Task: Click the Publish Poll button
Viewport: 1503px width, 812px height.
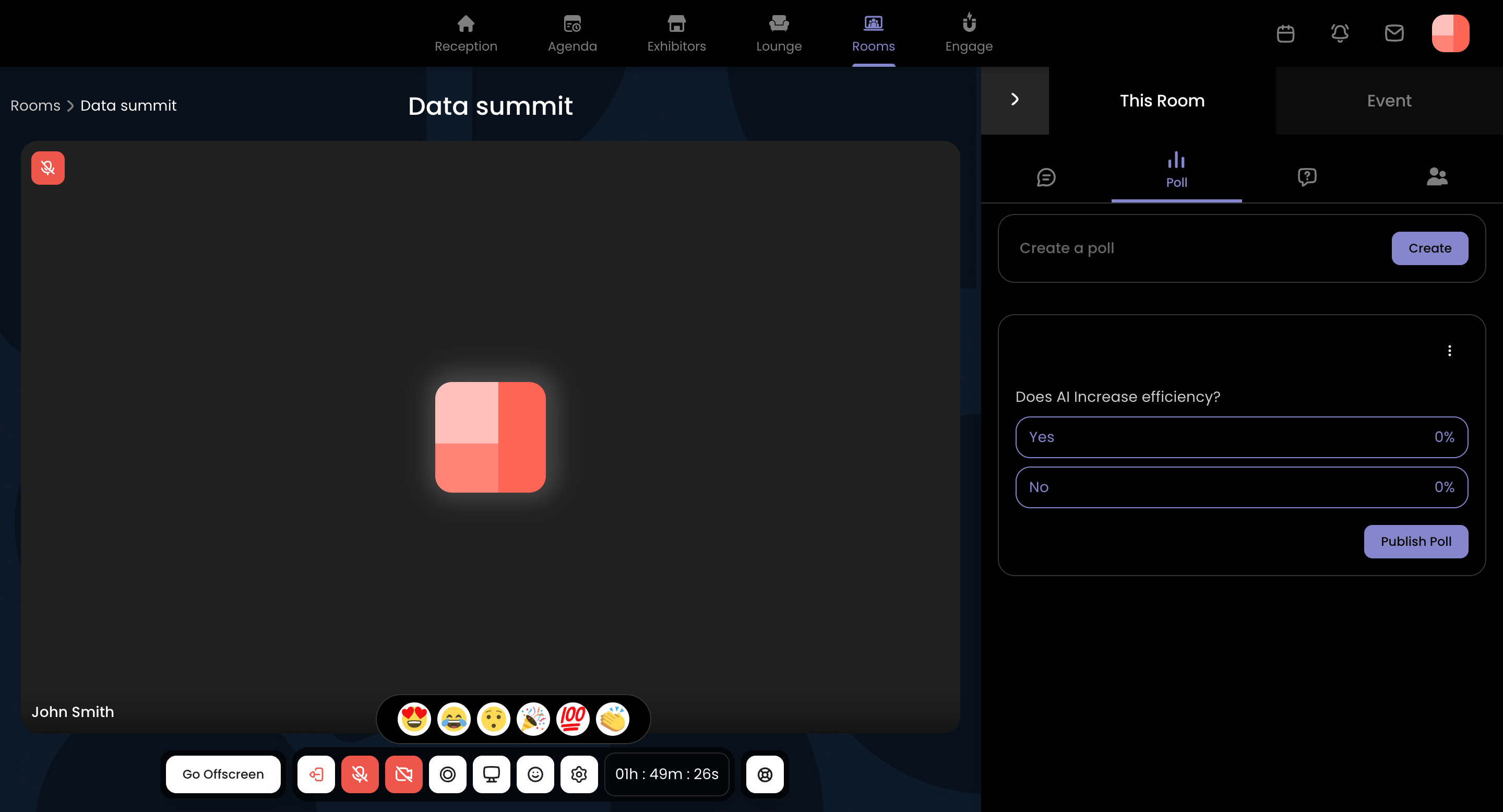Action: (x=1416, y=541)
